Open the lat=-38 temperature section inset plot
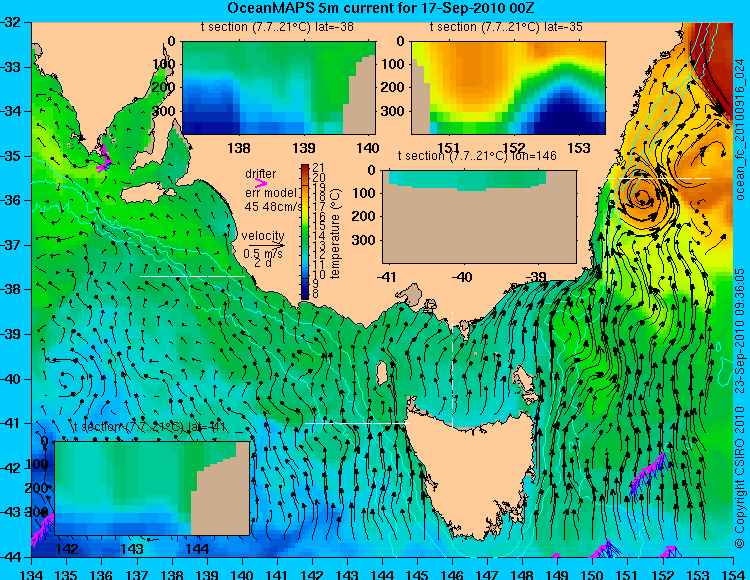 [279, 88]
